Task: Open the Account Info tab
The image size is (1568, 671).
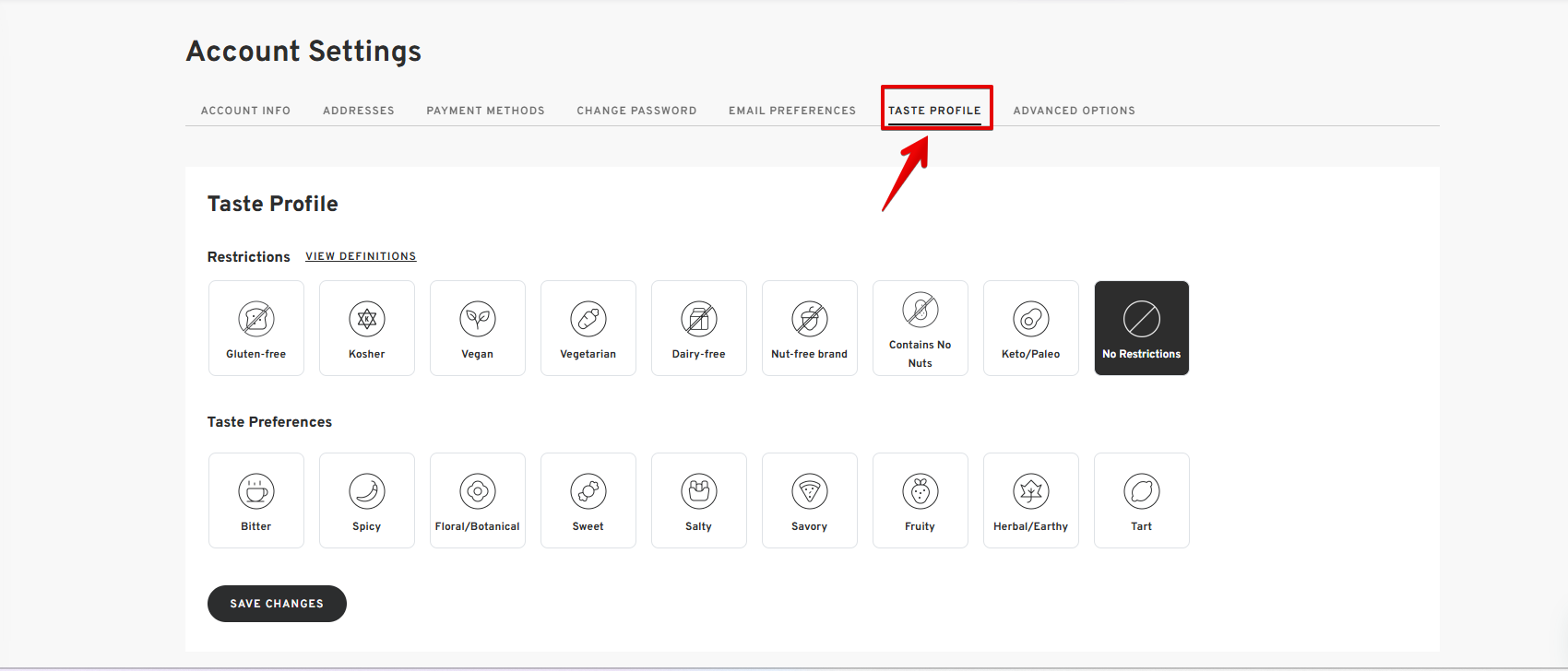Action: pyautogui.click(x=245, y=111)
